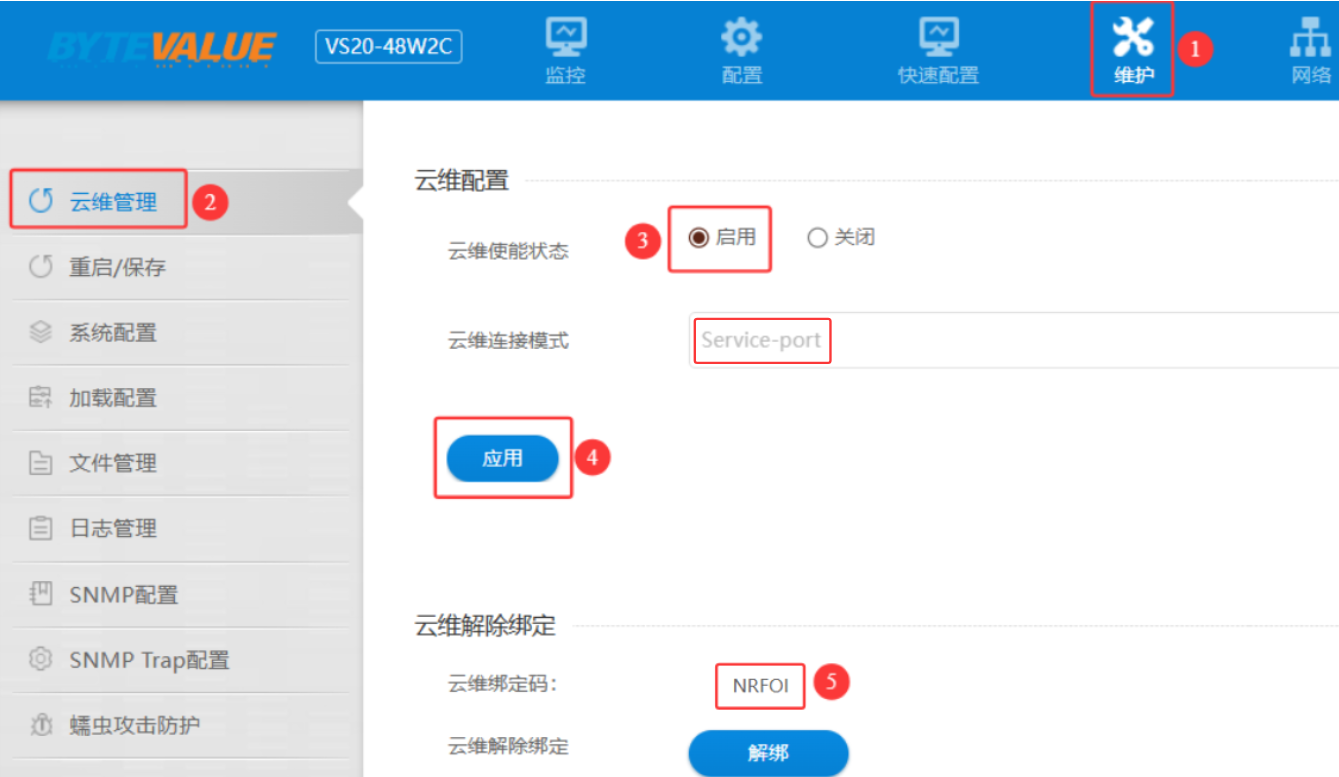Select the 关闭 radio button

pyautogui.click(x=817, y=238)
